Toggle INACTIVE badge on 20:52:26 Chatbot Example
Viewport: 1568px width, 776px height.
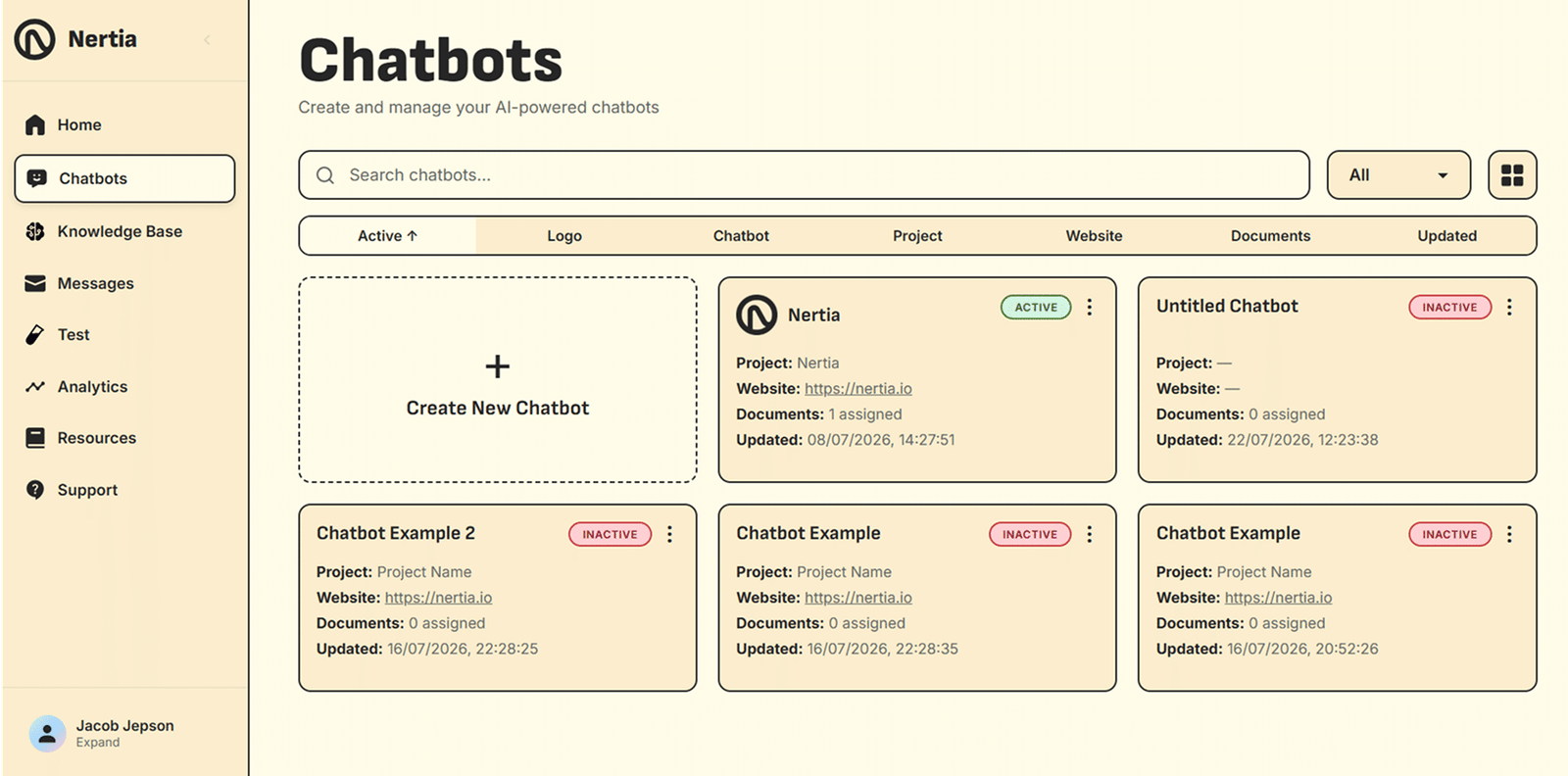(x=1449, y=535)
